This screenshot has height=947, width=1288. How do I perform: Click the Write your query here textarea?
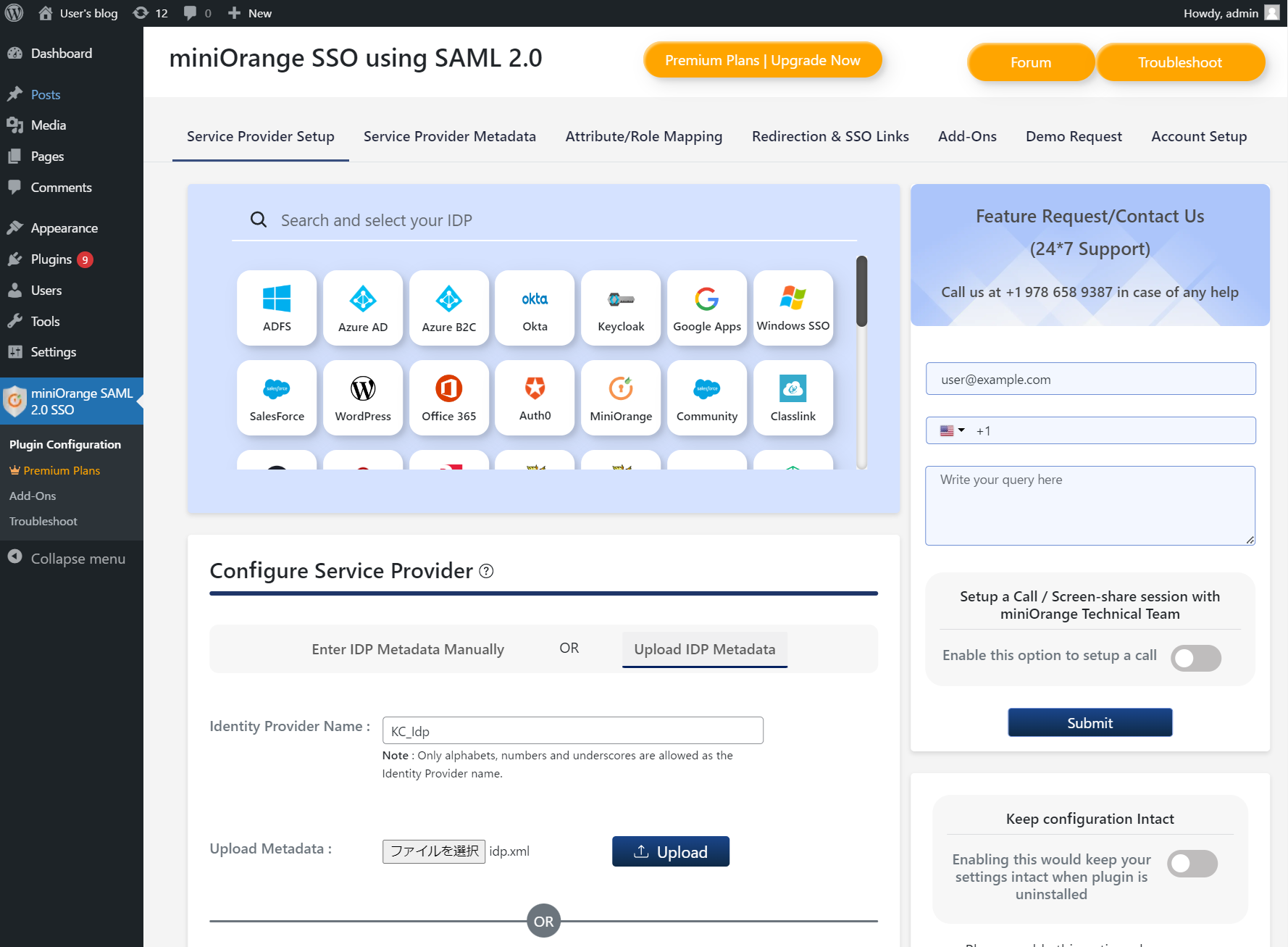tap(1090, 506)
